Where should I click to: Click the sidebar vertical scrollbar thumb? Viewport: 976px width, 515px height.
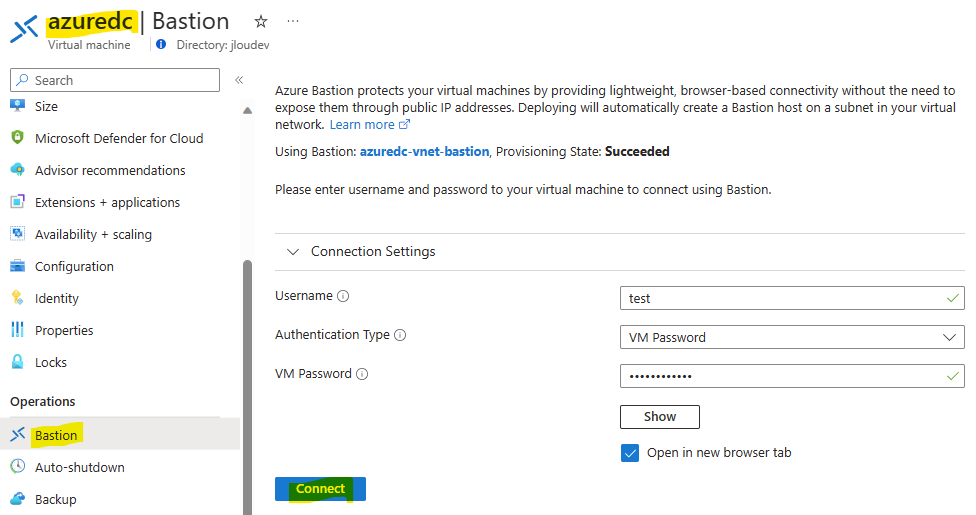tap(247, 386)
